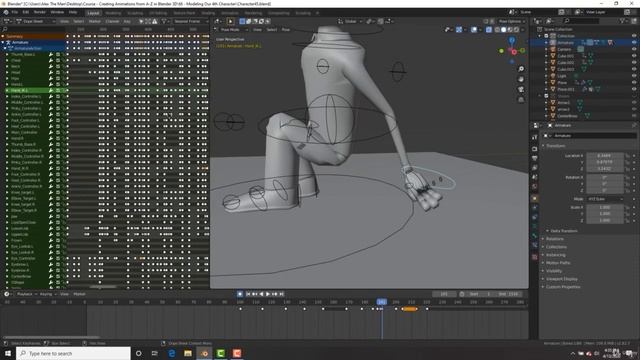Hide the Camera in outliner
Viewport: 640px width, 360px height.
[634, 49]
